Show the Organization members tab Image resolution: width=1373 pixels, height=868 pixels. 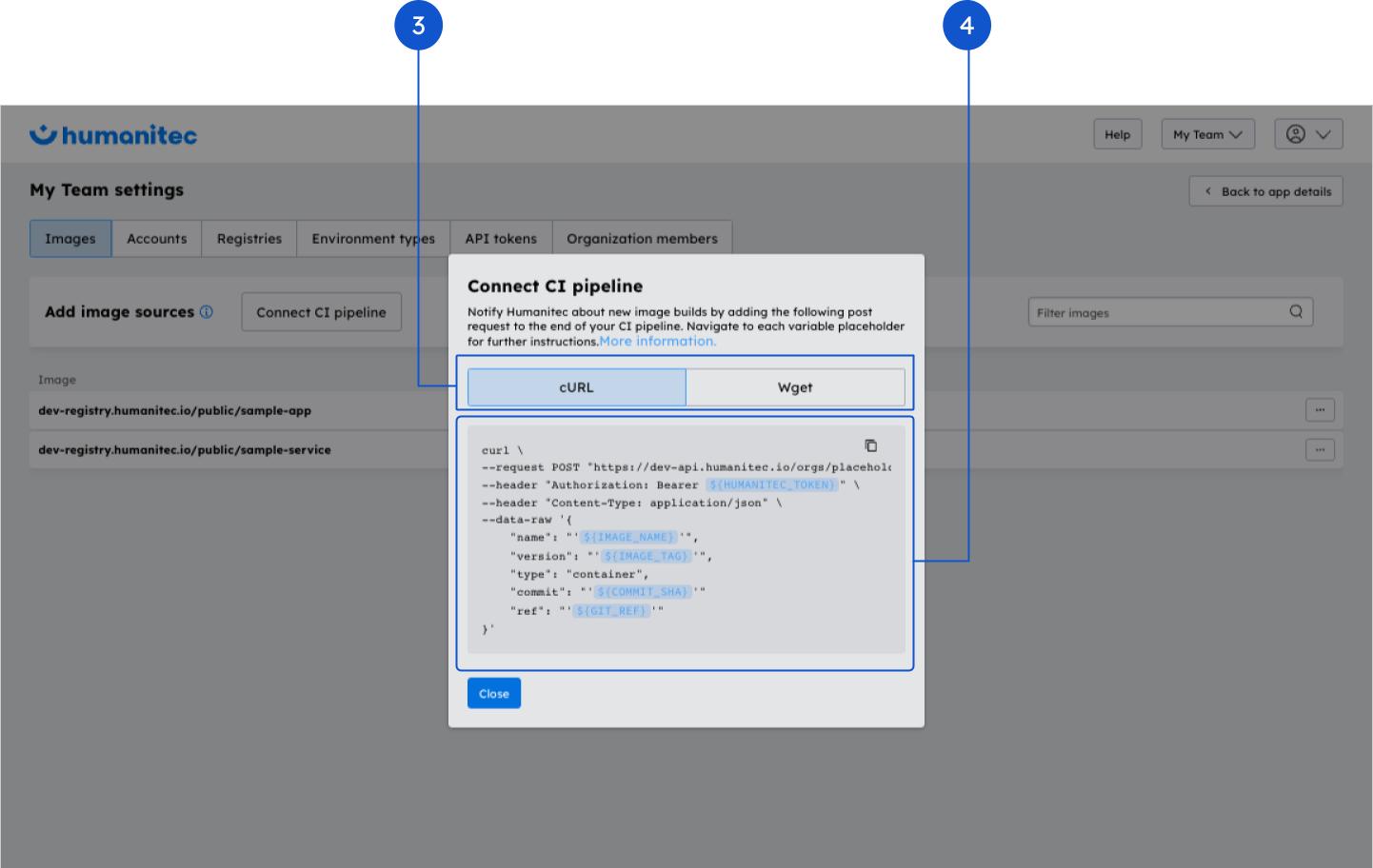click(642, 239)
